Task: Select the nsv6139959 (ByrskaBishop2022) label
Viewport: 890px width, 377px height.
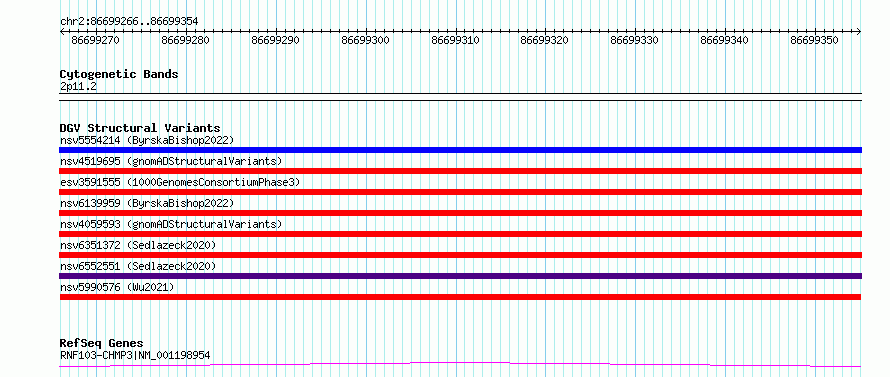Action: [x=147, y=203]
